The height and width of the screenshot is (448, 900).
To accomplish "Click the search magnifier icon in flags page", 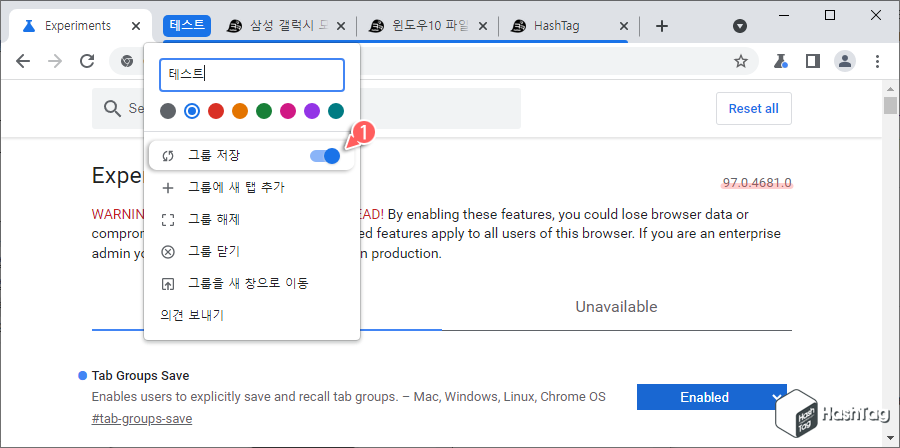I will tap(111, 108).
